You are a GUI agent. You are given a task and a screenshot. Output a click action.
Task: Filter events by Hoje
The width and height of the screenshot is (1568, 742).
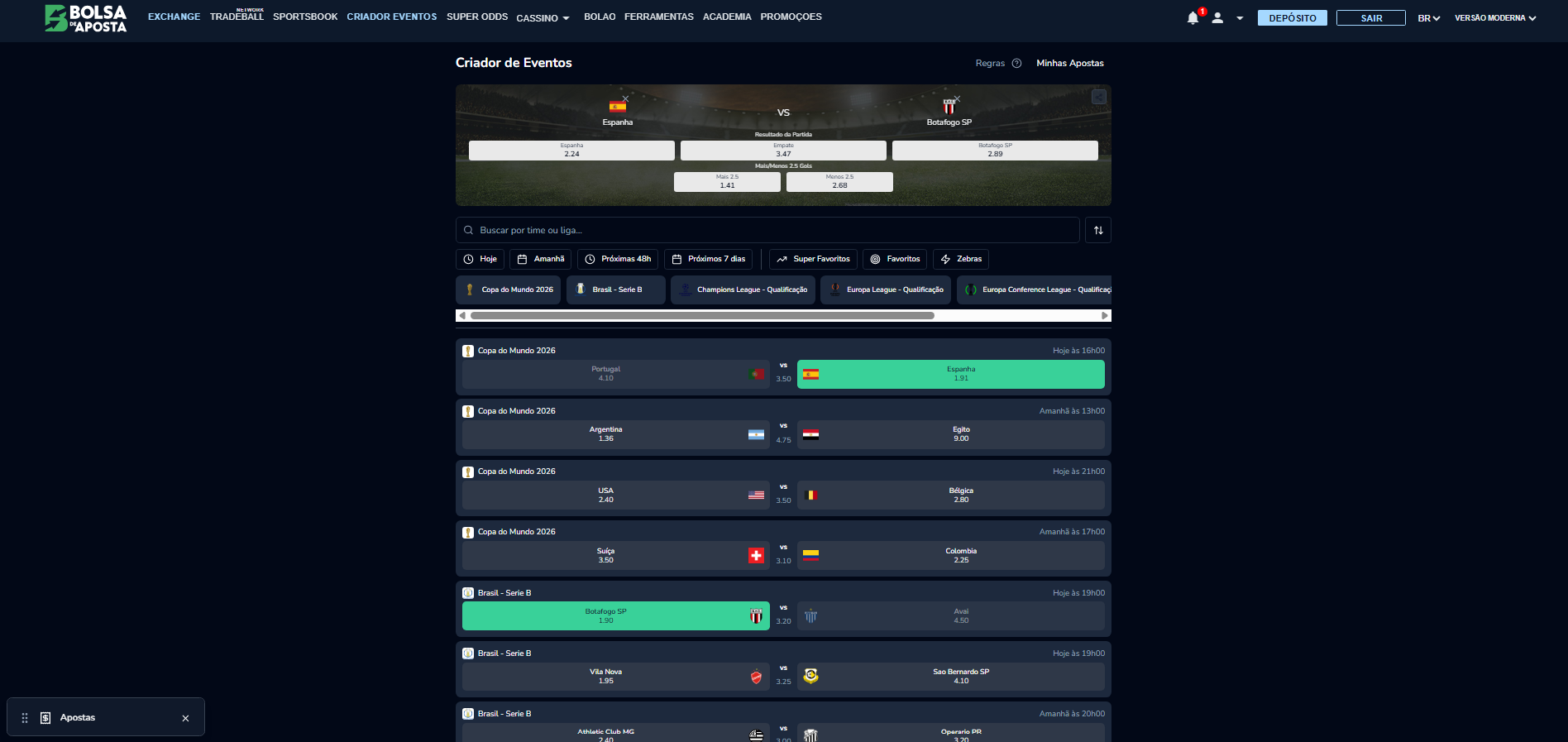pyautogui.click(x=480, y=259)
